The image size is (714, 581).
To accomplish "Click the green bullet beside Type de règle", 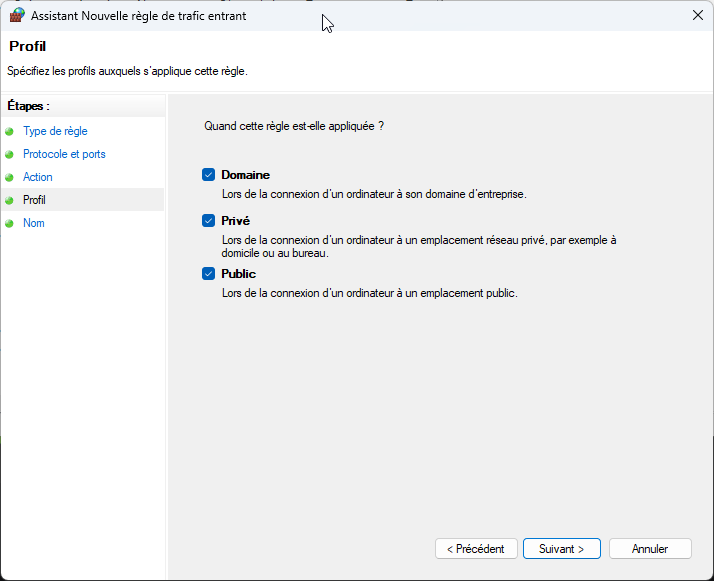I will click(10, 131).
